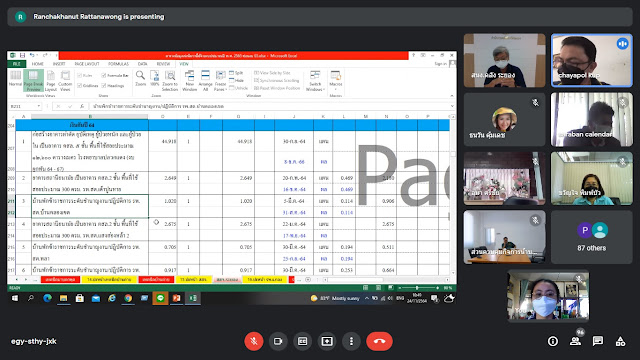Select Page Break Preview view
This screenshot has height=360, width=640.
[x=33, y=80]
